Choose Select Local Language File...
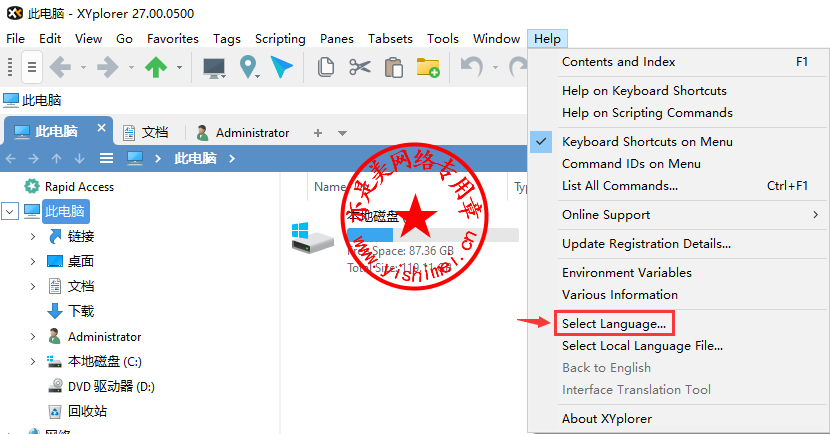830x434 pixels. [x=642, y=346]
